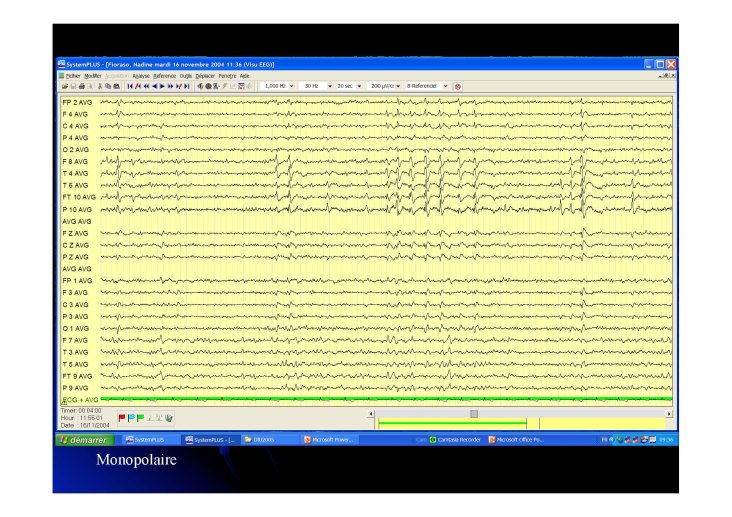
Task: Fast forward the EEG trace
Action: pyautogui.click(x=170, y=86)
